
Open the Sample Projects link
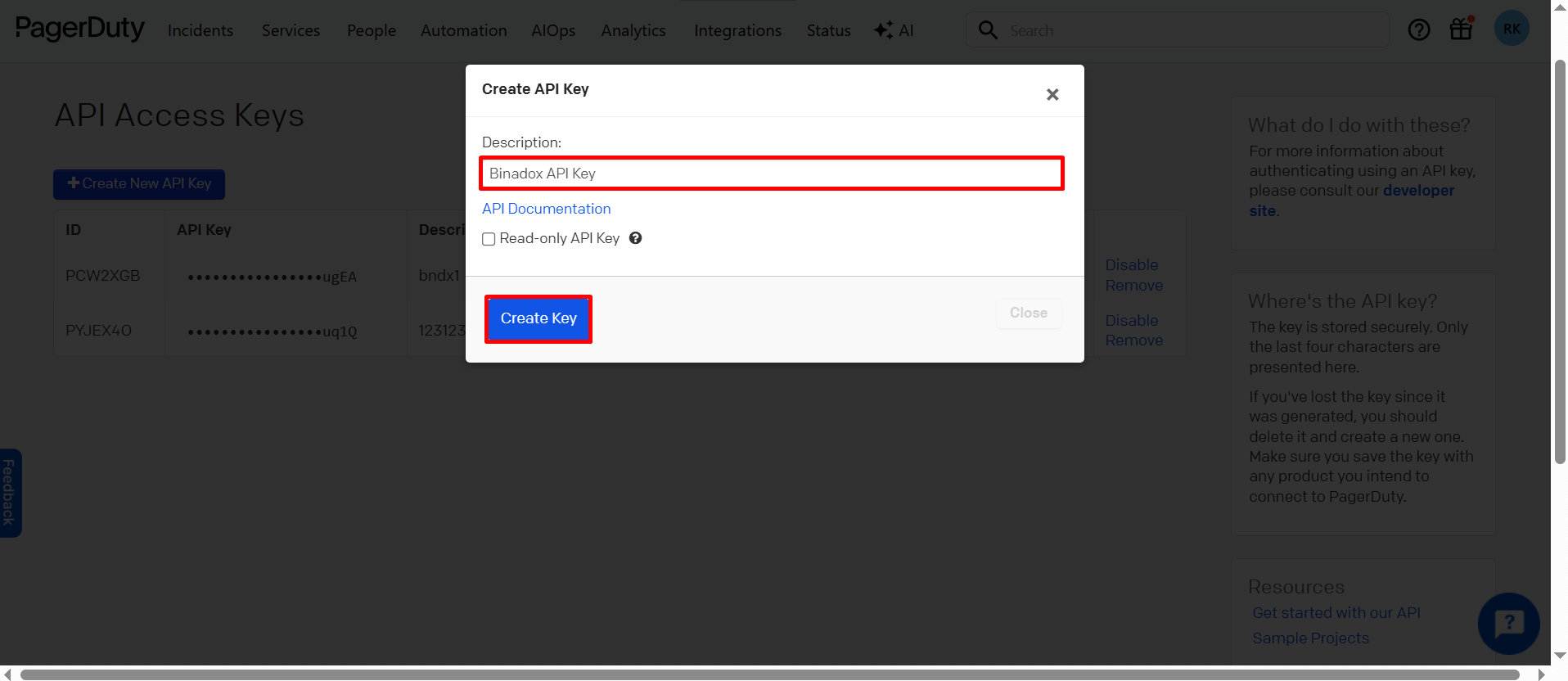(1310, 638)
